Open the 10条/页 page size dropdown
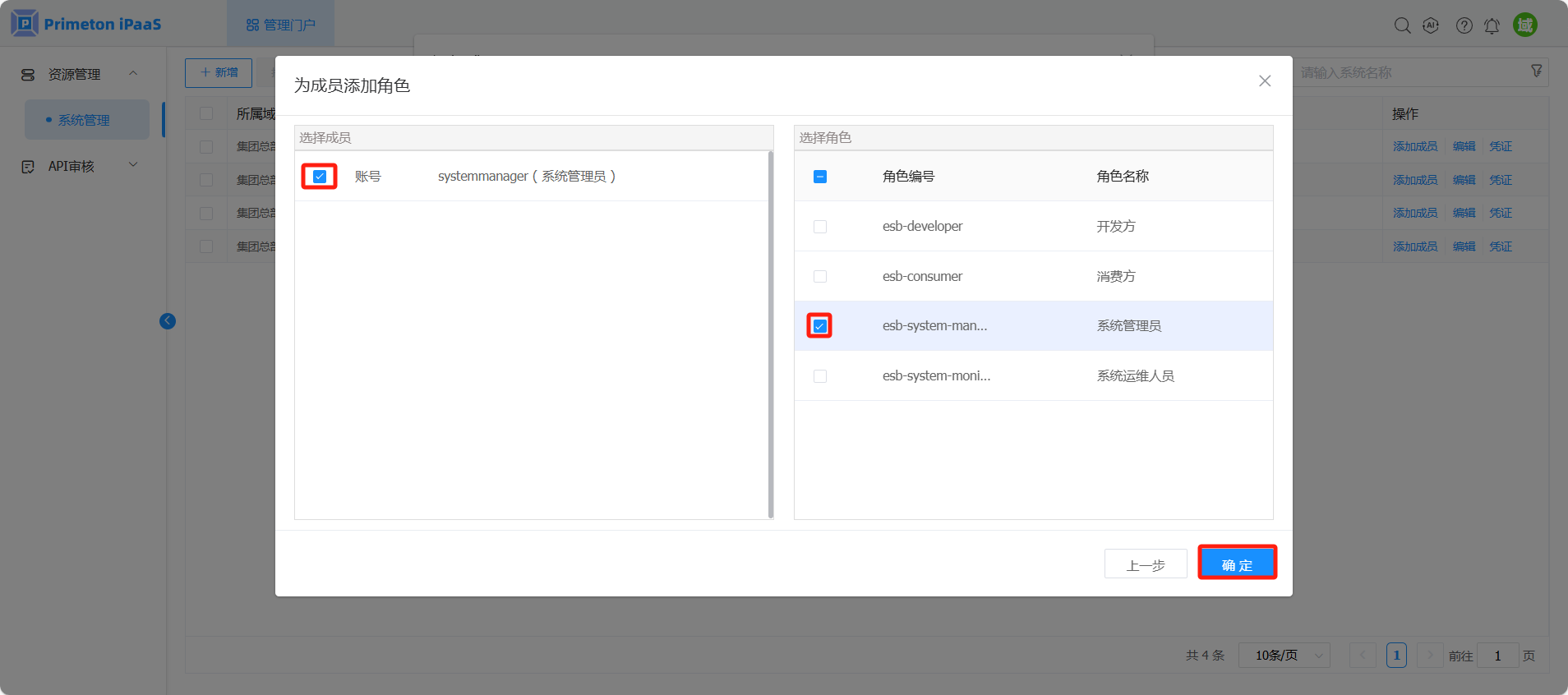Screen dimensions: 1568x695 1284,656
